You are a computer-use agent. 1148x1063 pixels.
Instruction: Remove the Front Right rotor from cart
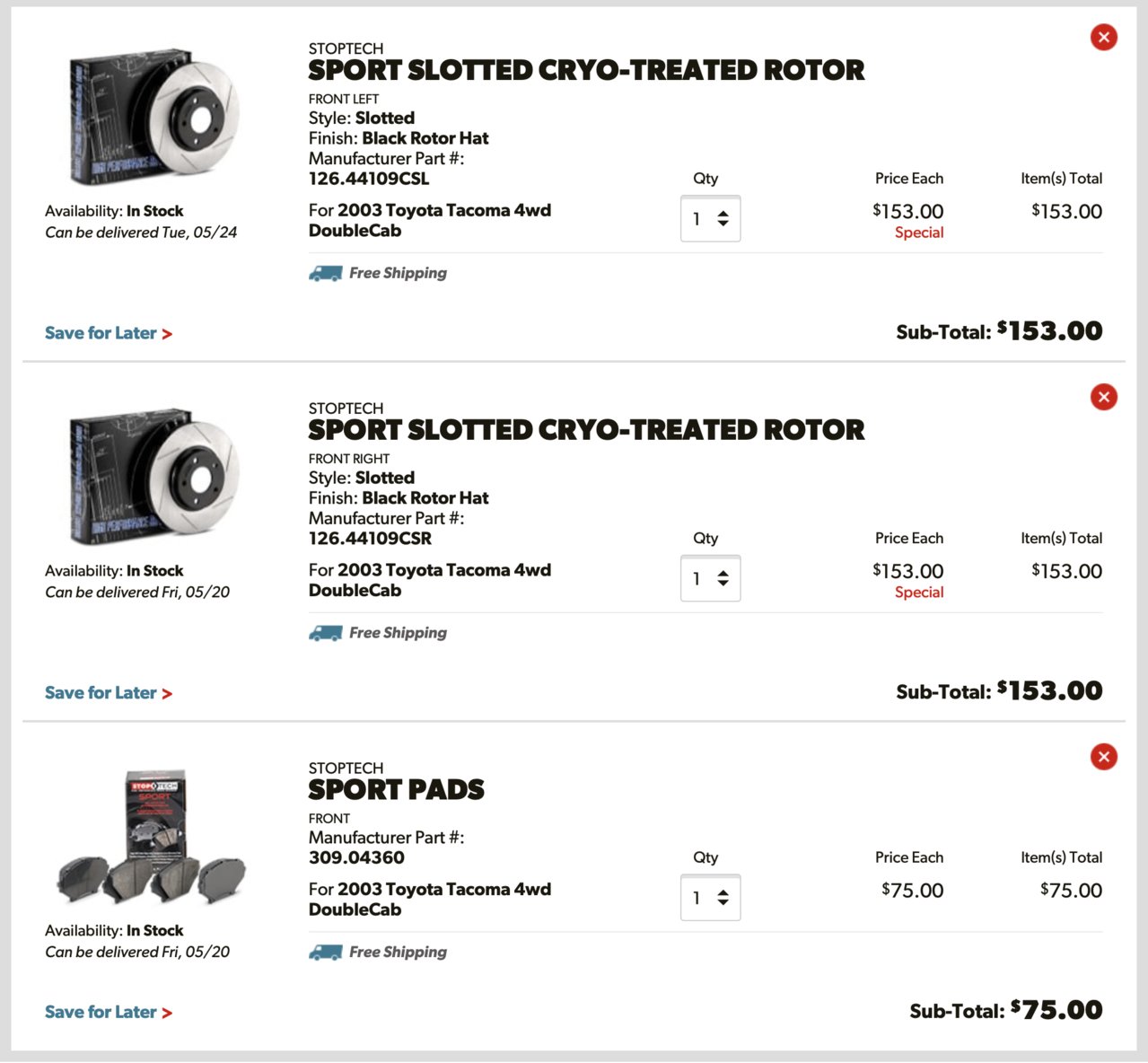coord(1103,397)
